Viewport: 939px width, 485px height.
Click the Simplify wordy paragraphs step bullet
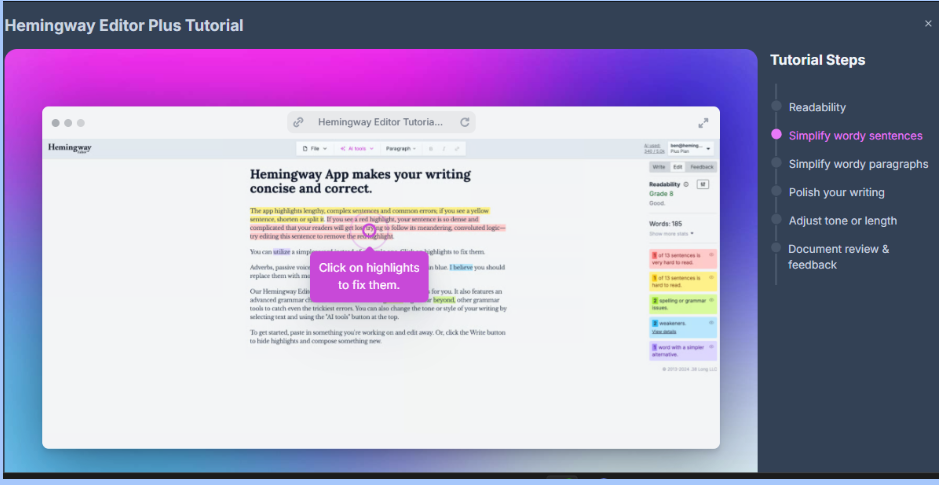pyautogui.click(x=776, y=163)
